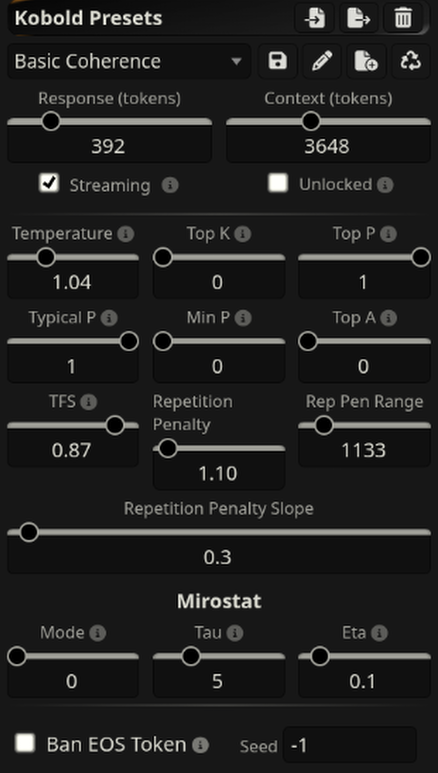Image resolution: width=438 pixels, height=773 pixels.
Task: Delete preset using trash icon
Action: pyautogui.click(x=403, y=18)
